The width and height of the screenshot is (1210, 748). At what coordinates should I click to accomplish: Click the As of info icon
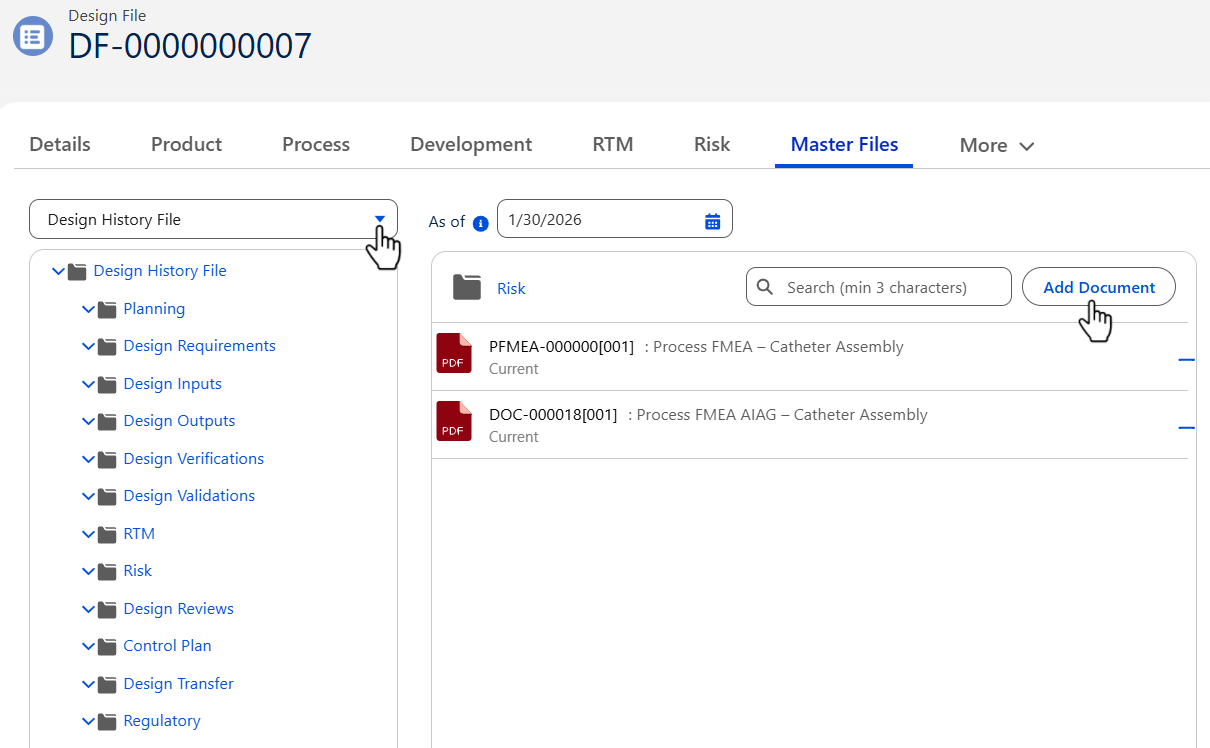(480, 223)
